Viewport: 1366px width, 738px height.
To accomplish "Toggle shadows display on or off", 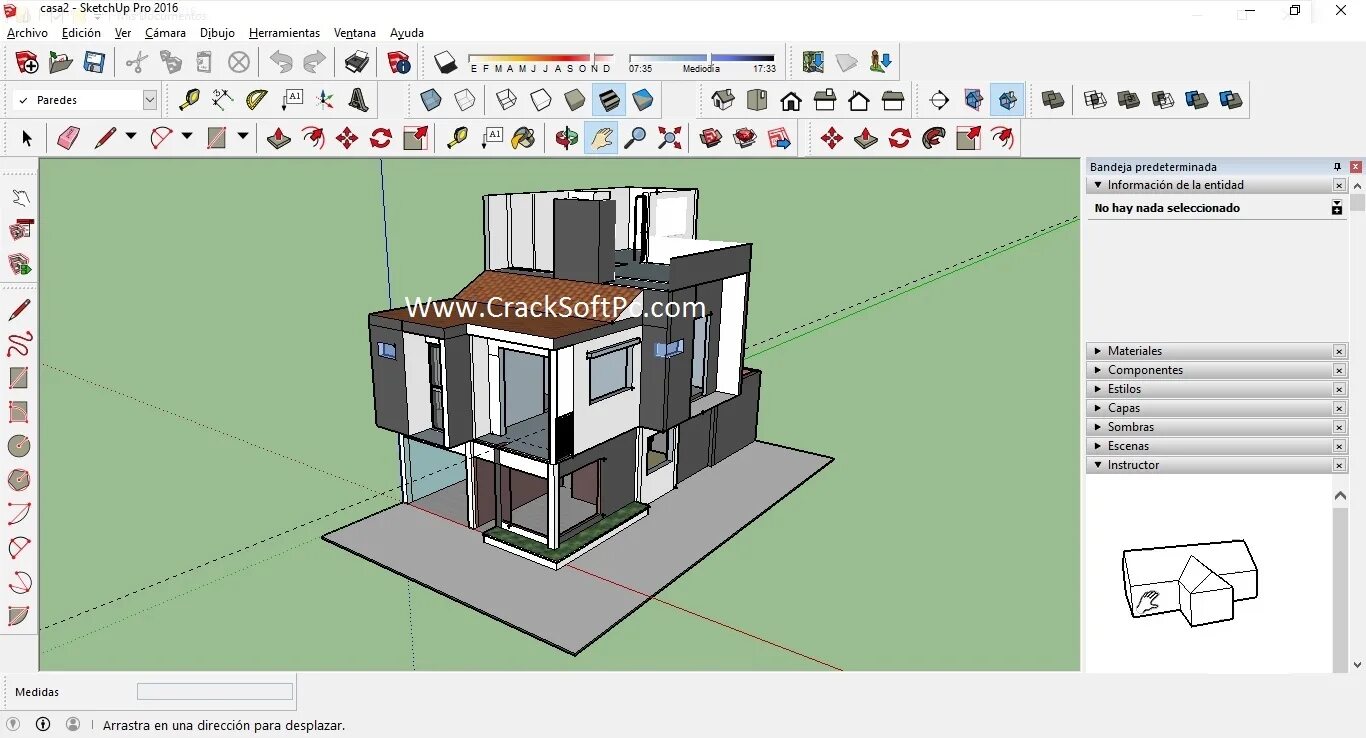I will 445,63.
